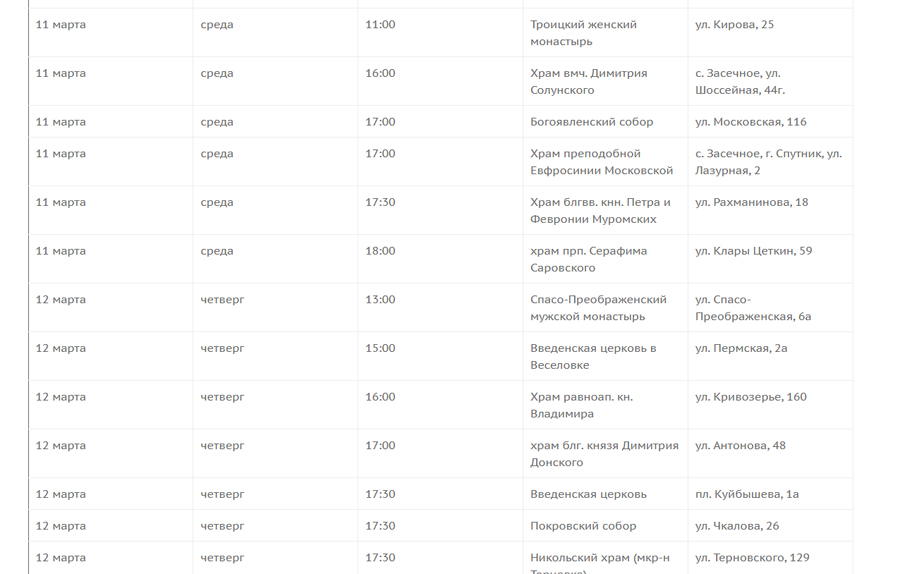
Task: Click Спасо-Преображенский мужской монастырь cell
Action: [598, 308]
